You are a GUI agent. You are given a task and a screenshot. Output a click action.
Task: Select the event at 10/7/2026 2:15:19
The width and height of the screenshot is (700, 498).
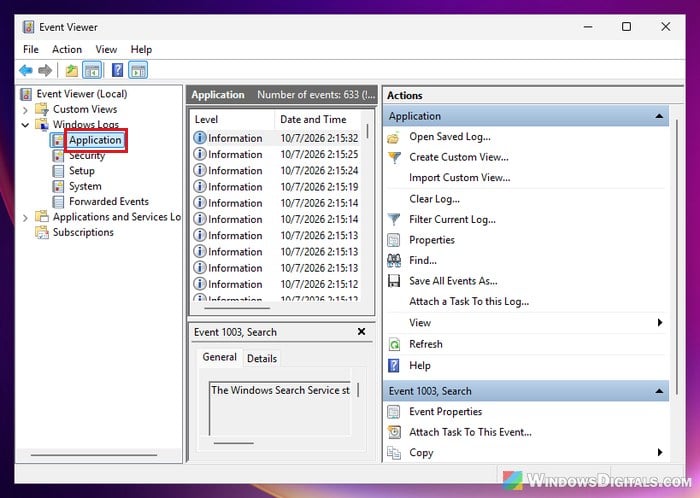[276, 187]
